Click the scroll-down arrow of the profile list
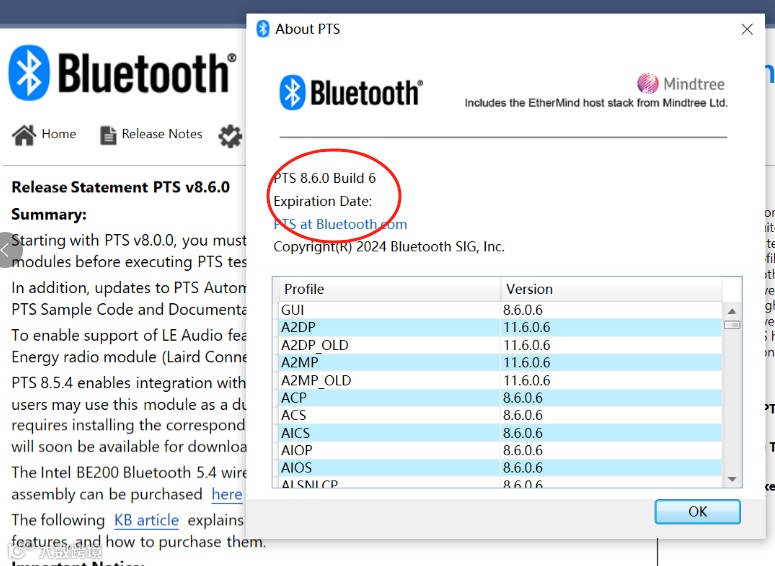The image size is (775, 566). [732, 479]
